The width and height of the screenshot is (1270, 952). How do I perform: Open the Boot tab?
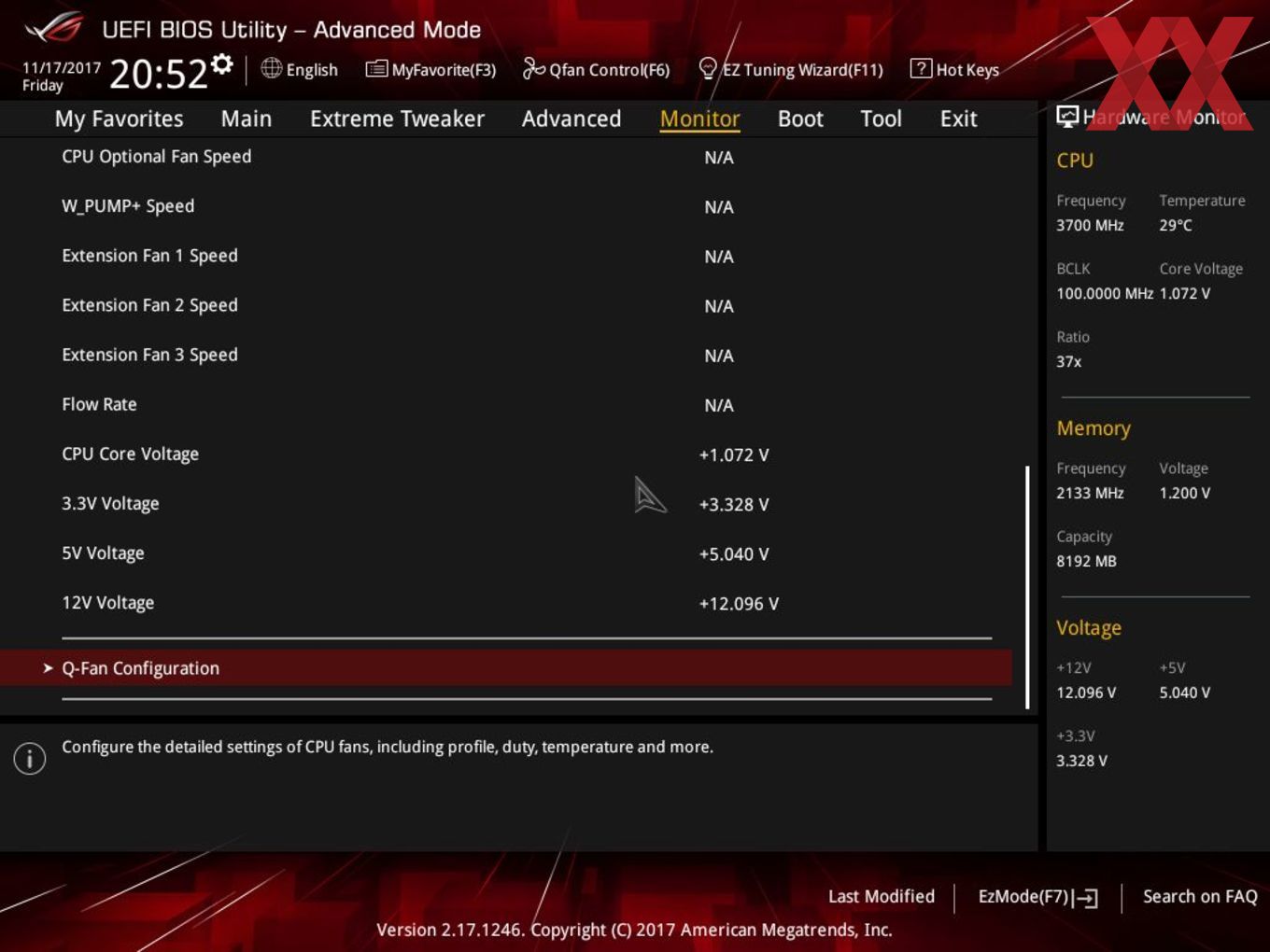coord(800,119)
